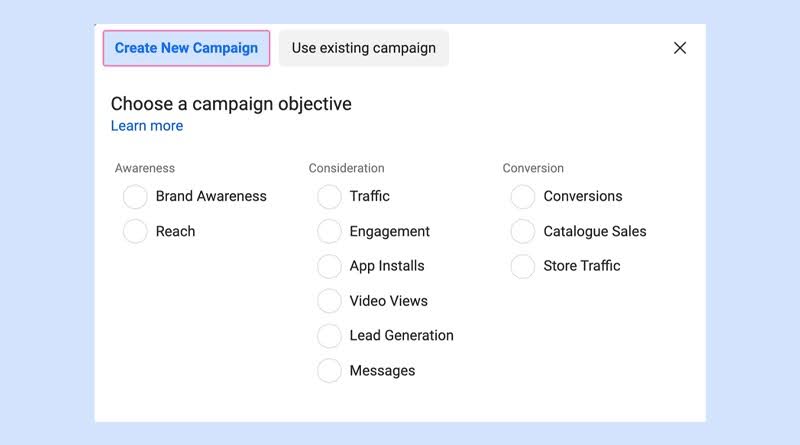Choose the Lead Generation objective
Image resolution: width=800 pixels, height=445 pixels.
tap(329, 336)
